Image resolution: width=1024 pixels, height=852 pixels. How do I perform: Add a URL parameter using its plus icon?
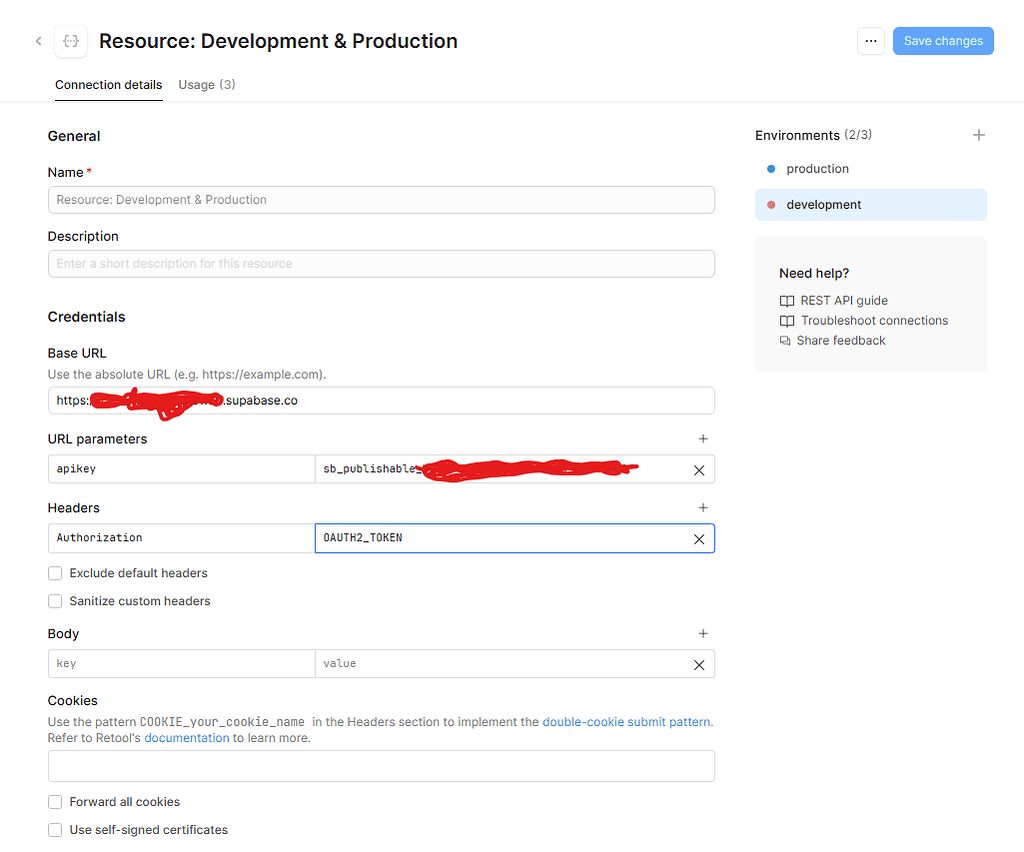tap(703, 438)
